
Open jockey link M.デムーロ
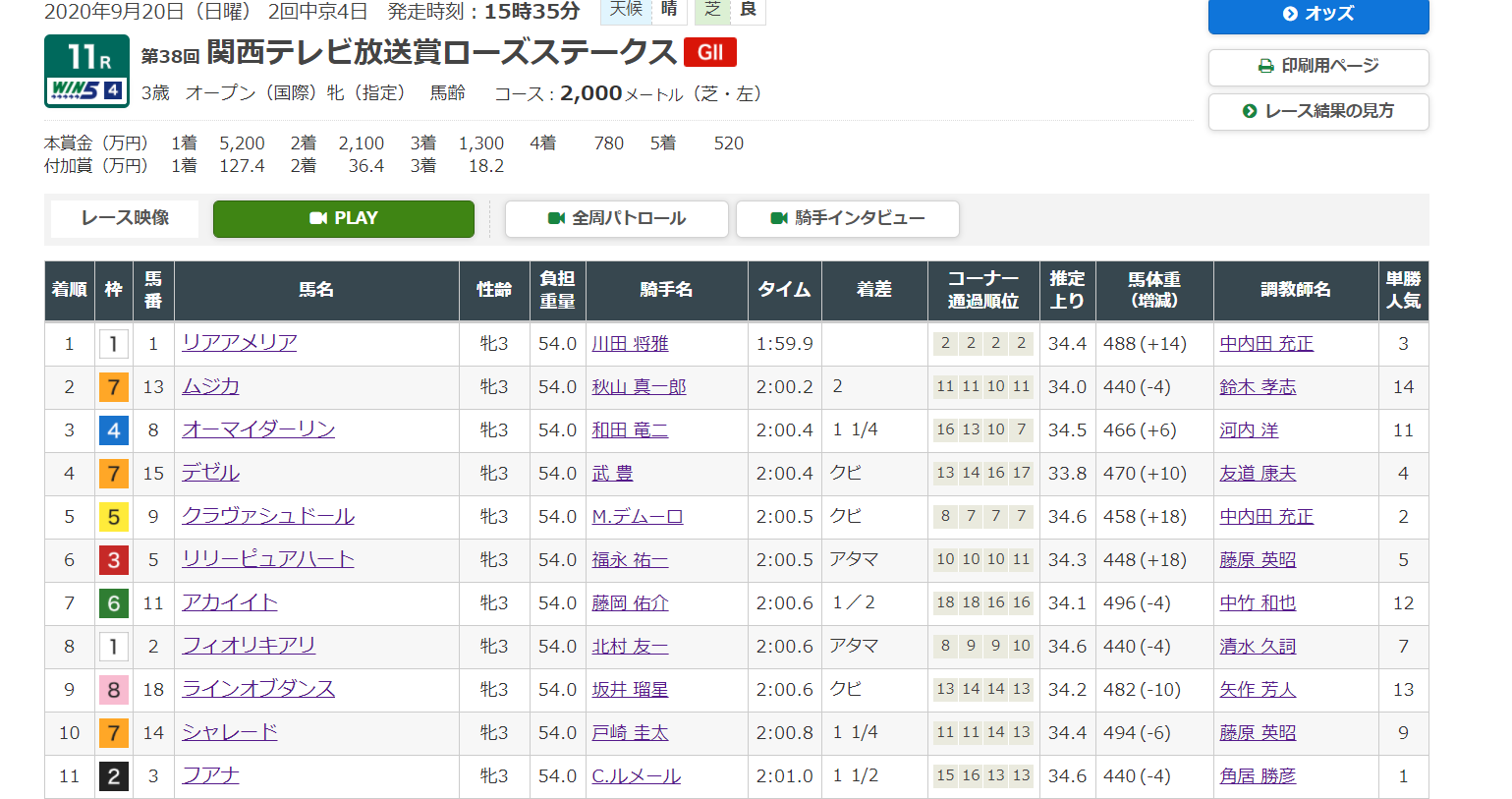[x=638, y=517]
